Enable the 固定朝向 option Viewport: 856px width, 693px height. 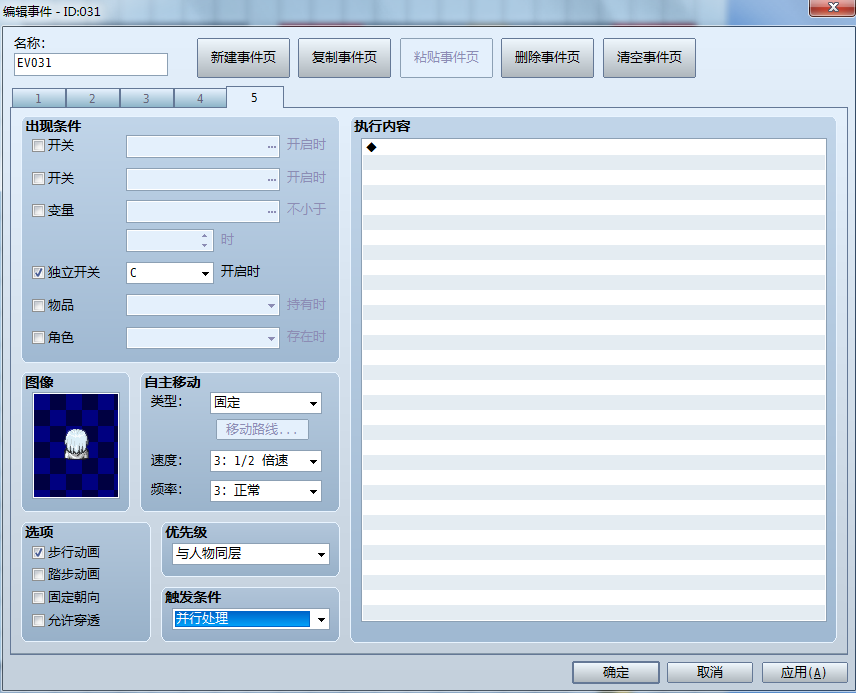(x=38, y=597)
